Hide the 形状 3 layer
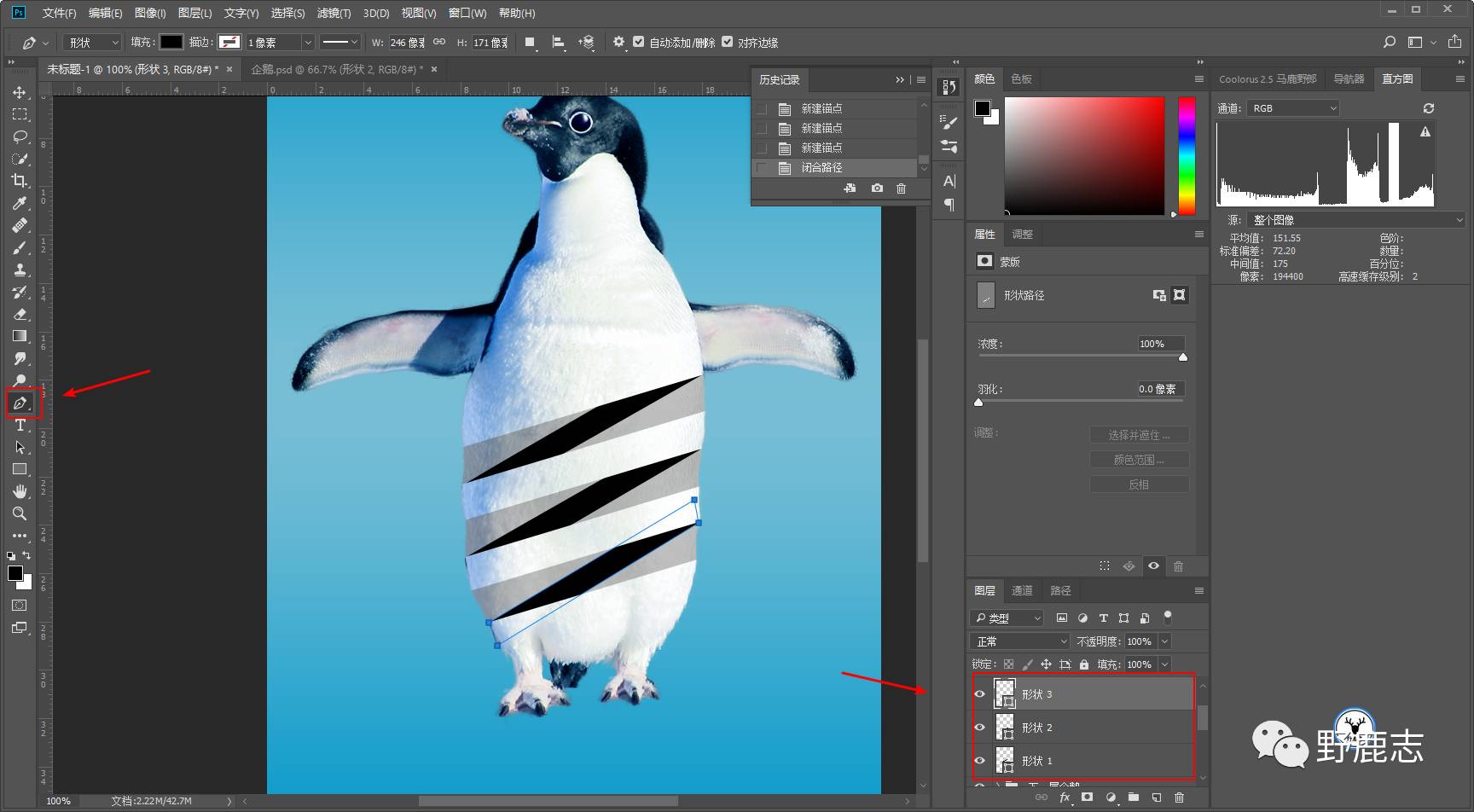Image resolution: width=1474 pixels, height=812 pixels. click(979, 694)
